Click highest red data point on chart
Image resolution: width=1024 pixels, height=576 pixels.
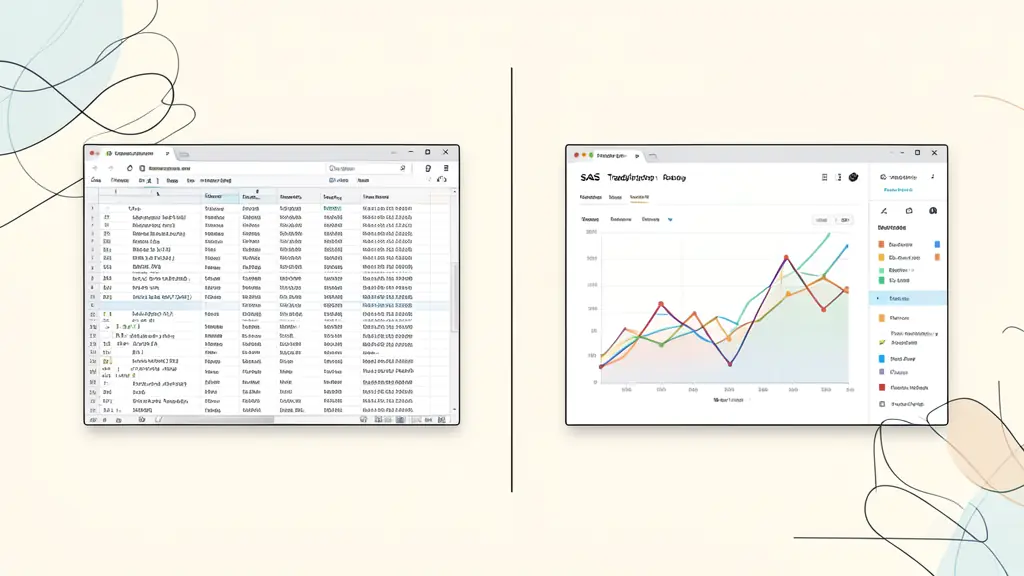pos(786,258)
